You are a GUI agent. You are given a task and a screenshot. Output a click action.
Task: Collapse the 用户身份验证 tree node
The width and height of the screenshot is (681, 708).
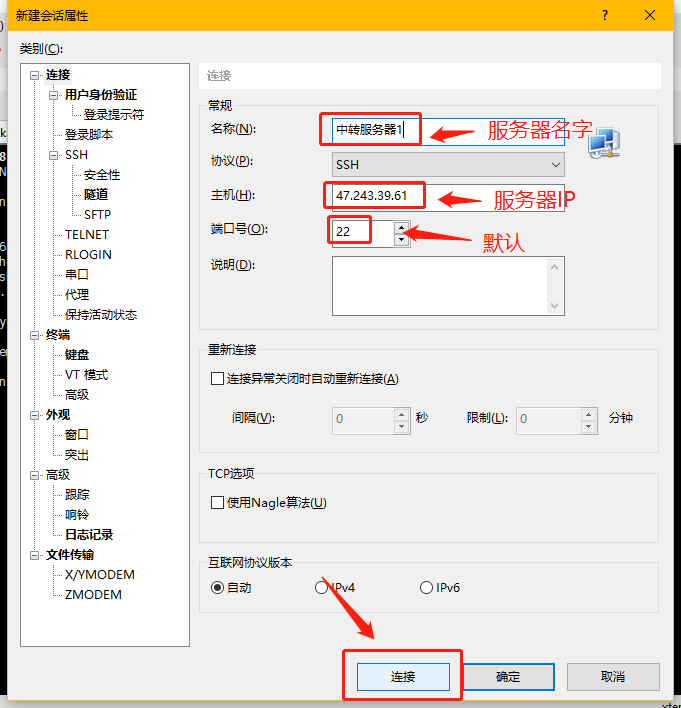[53, 95]
